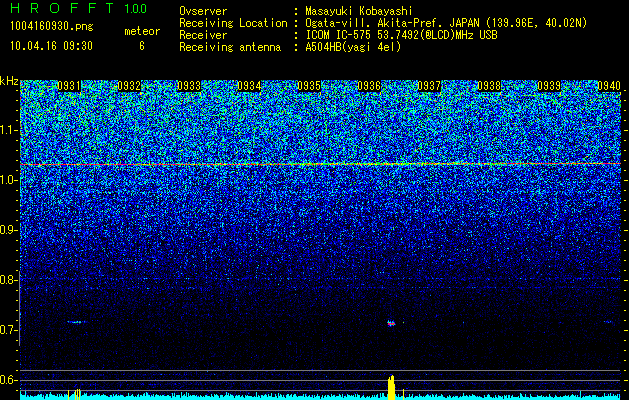Viewport: 629px width, 400px height.
Task: Click the 0.7 kHz axis label
Action: click(x=9, y=330)
